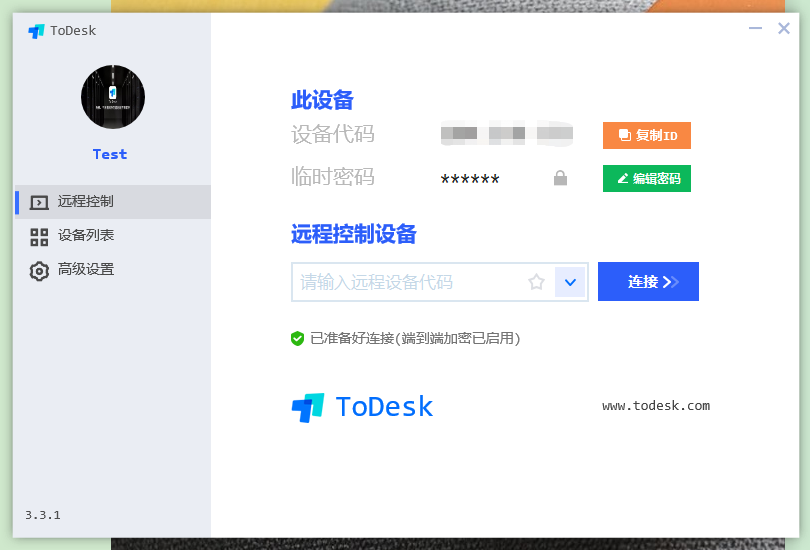Click the 远程控制 screen icon
The image size is (810, 550).
pos(39,202)
